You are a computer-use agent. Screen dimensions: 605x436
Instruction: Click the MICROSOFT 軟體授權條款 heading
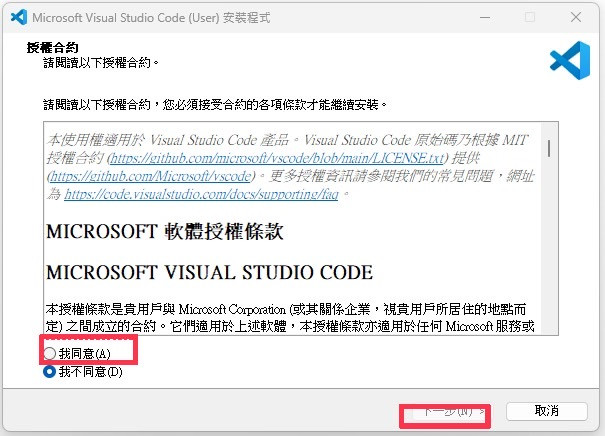(165, 232)
